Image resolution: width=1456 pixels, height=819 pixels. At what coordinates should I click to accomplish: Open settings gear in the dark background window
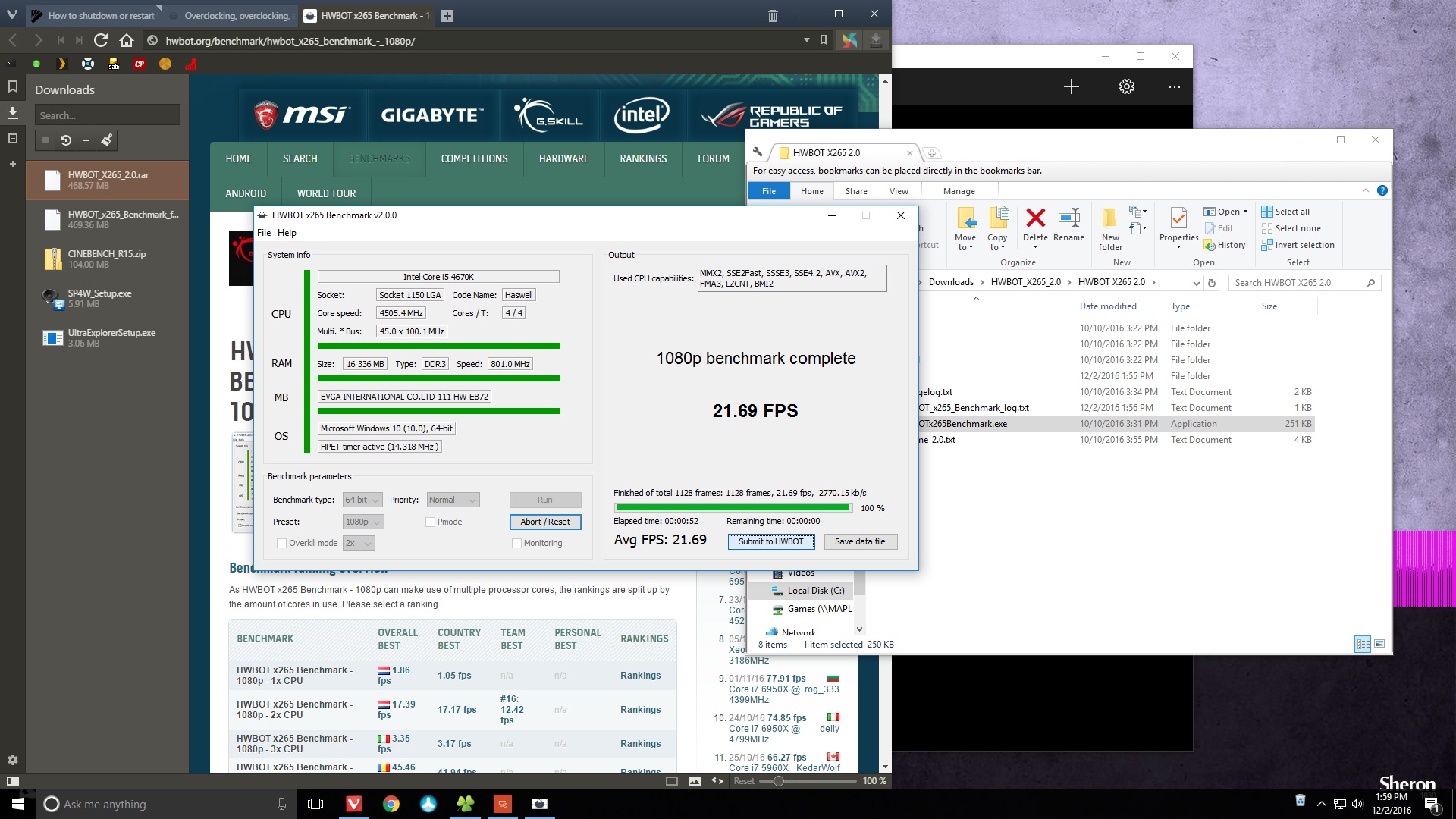(x=1127, y=86)
